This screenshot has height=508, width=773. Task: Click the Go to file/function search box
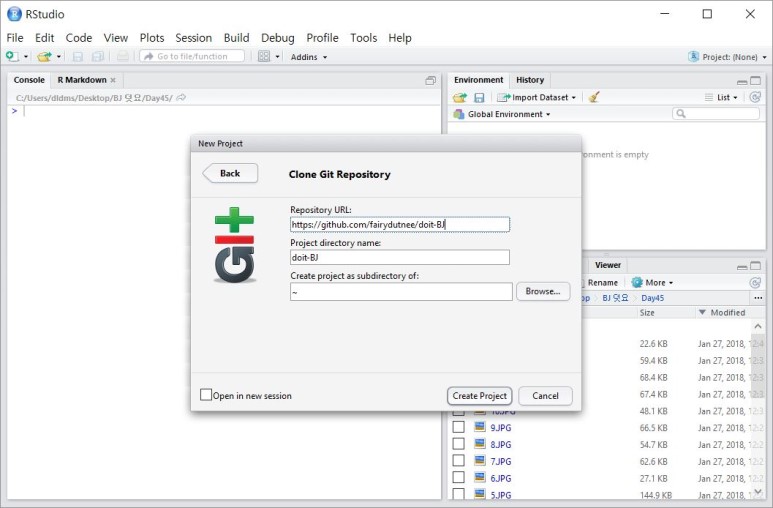192,56
